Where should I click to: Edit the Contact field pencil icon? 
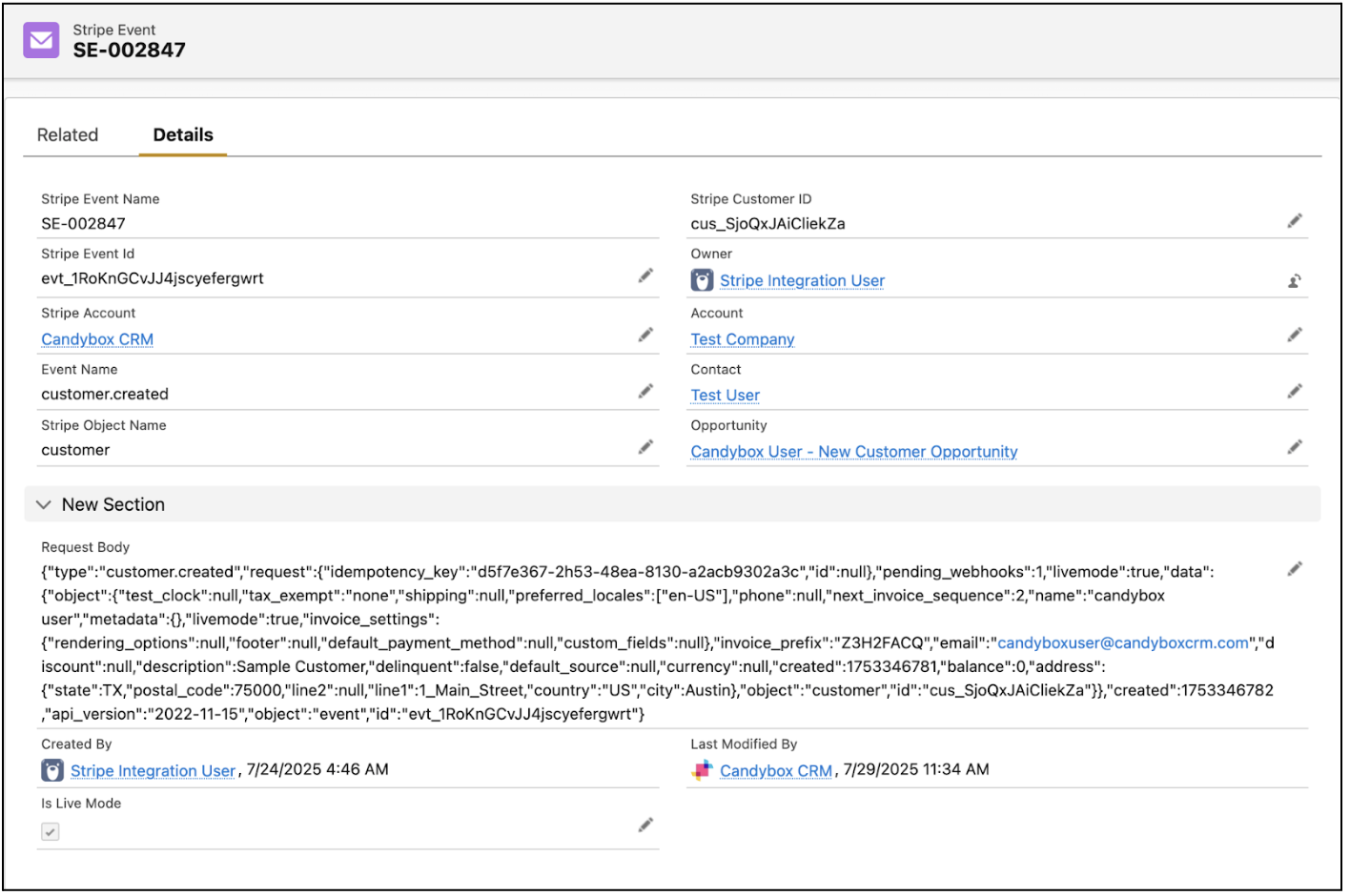pos(1294,391)
